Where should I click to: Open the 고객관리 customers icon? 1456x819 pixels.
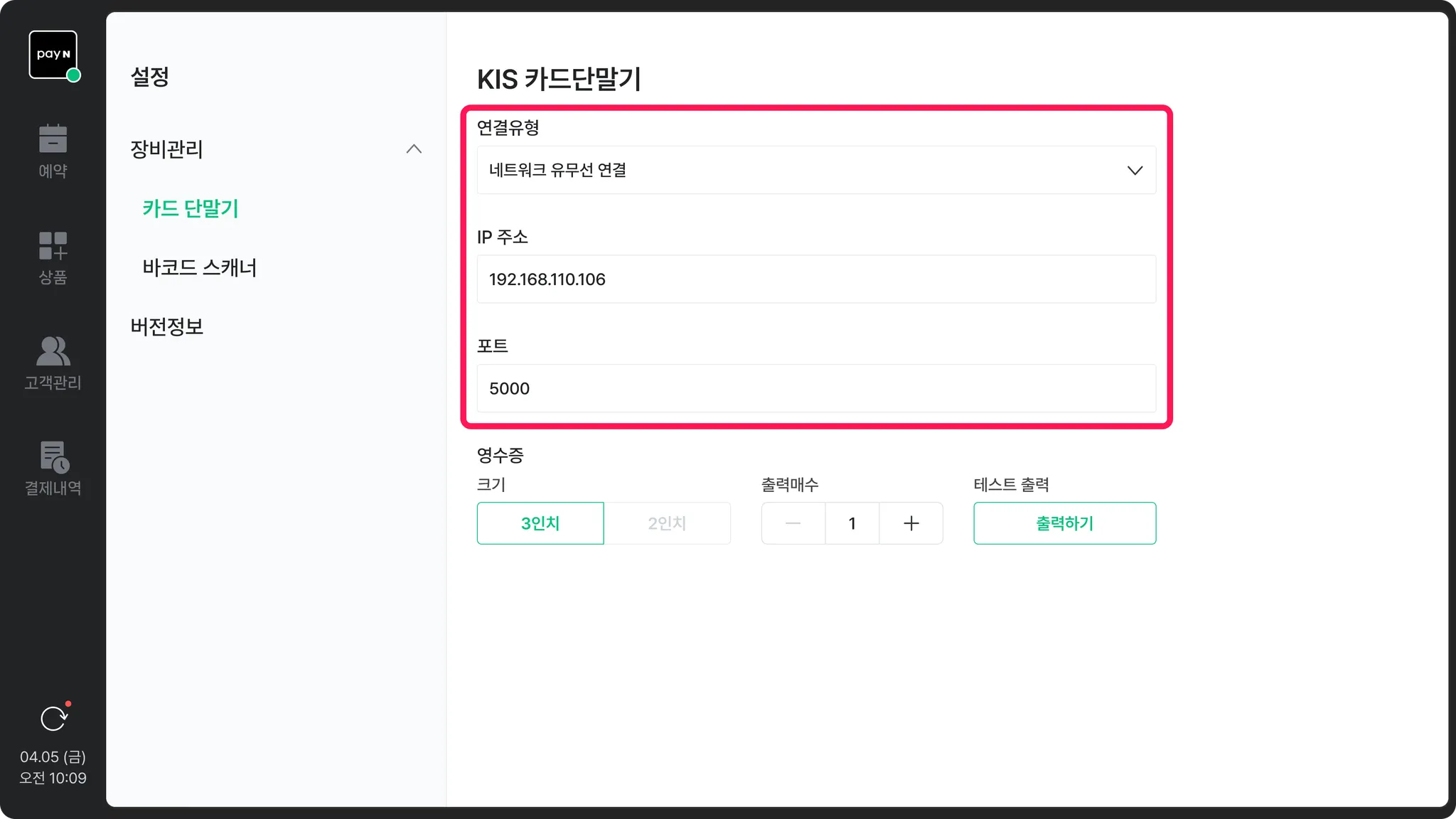pyautogui.click(x=53, y=351)
